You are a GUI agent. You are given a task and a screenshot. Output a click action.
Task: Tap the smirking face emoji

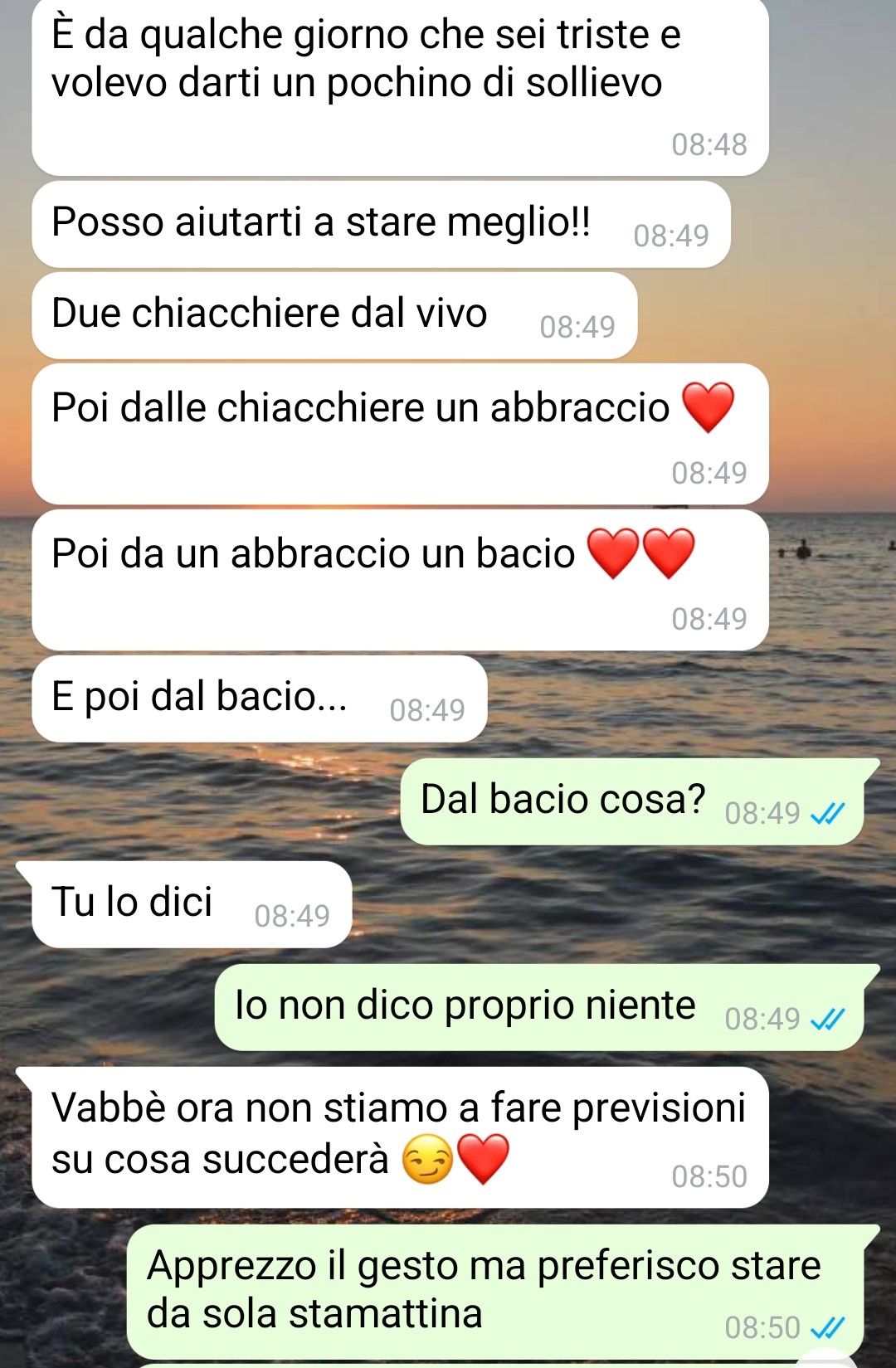coord(428,1159)
